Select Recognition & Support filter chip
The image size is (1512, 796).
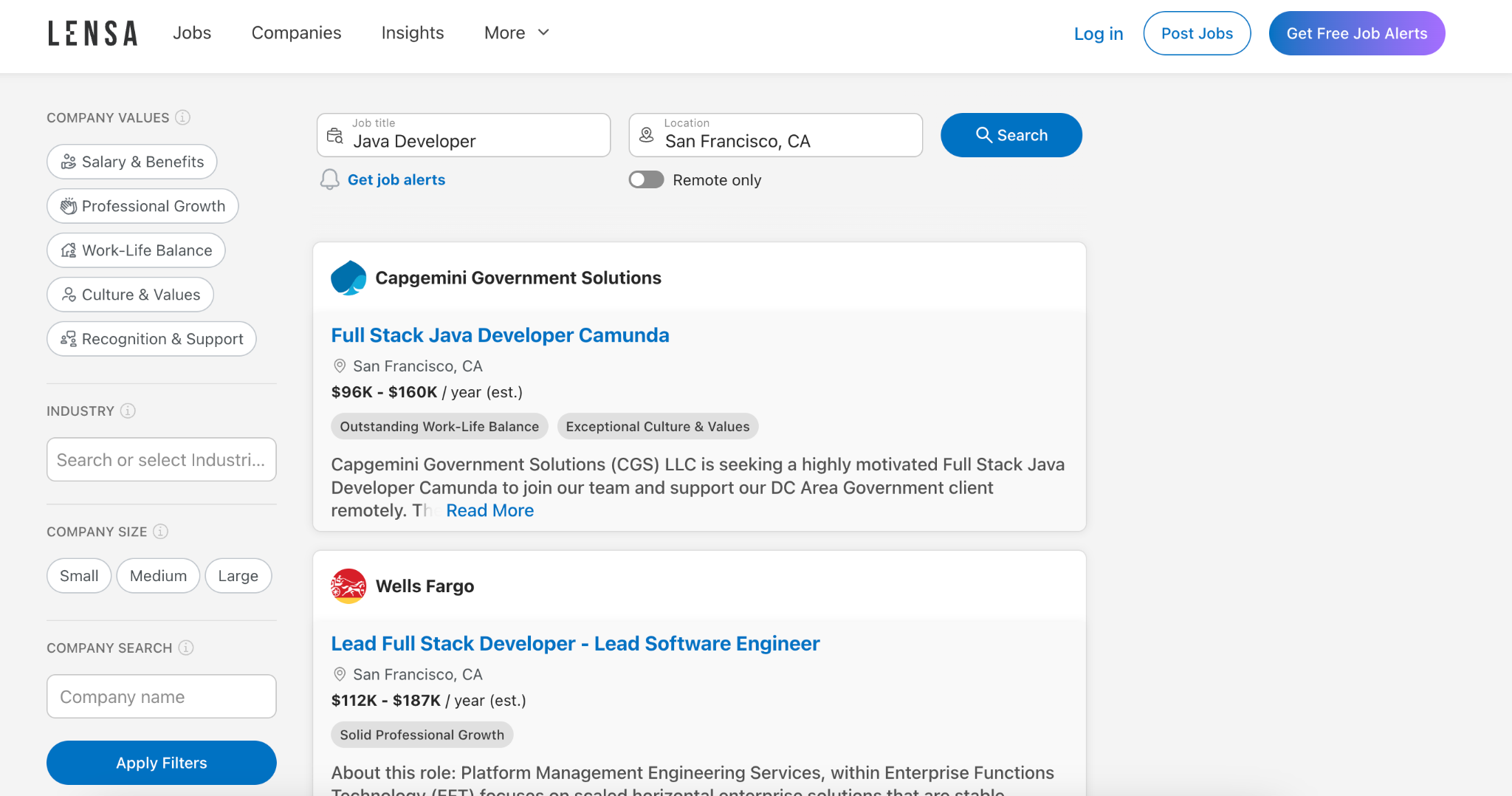[x=151, y=339]
